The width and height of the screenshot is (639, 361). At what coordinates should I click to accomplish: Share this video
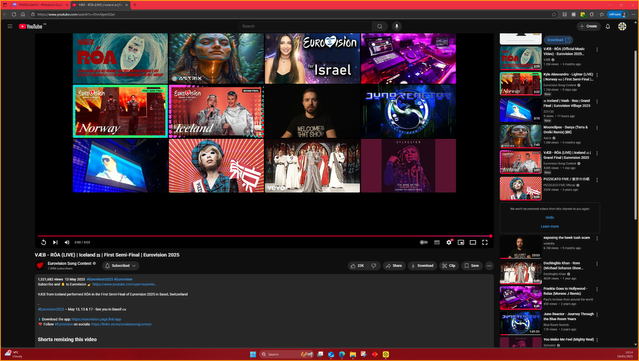394,266
